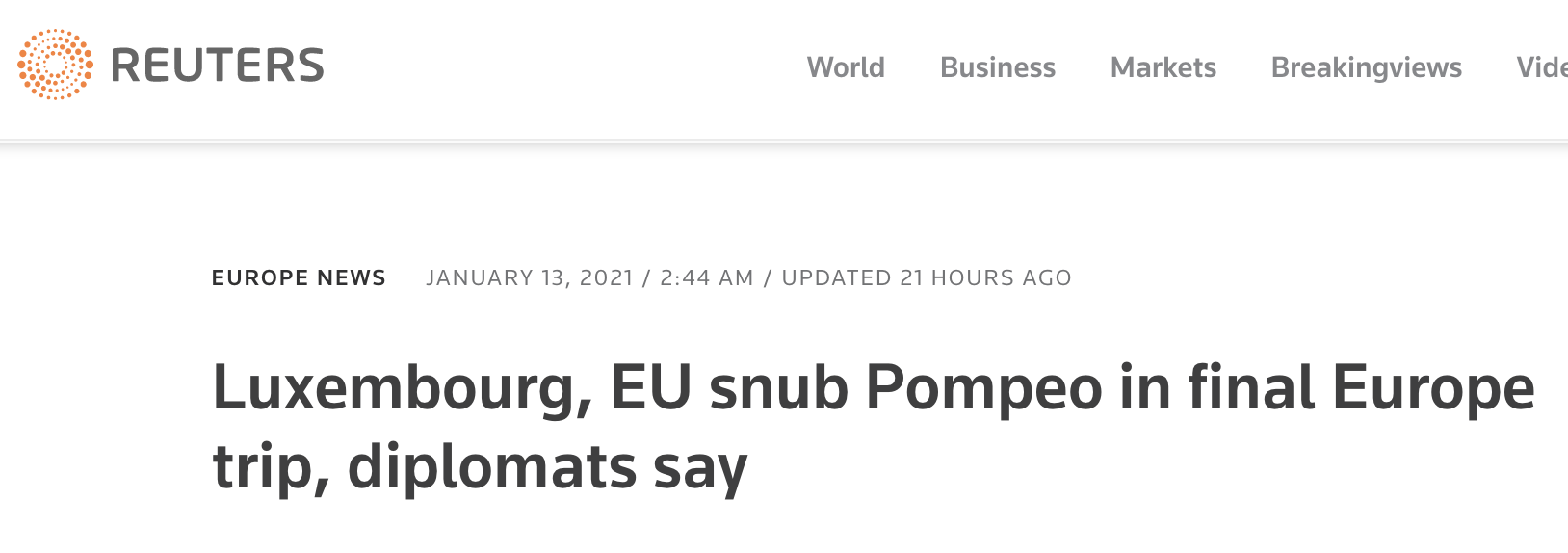
Task: Go to the Business section
Action: tap(997, 67)
